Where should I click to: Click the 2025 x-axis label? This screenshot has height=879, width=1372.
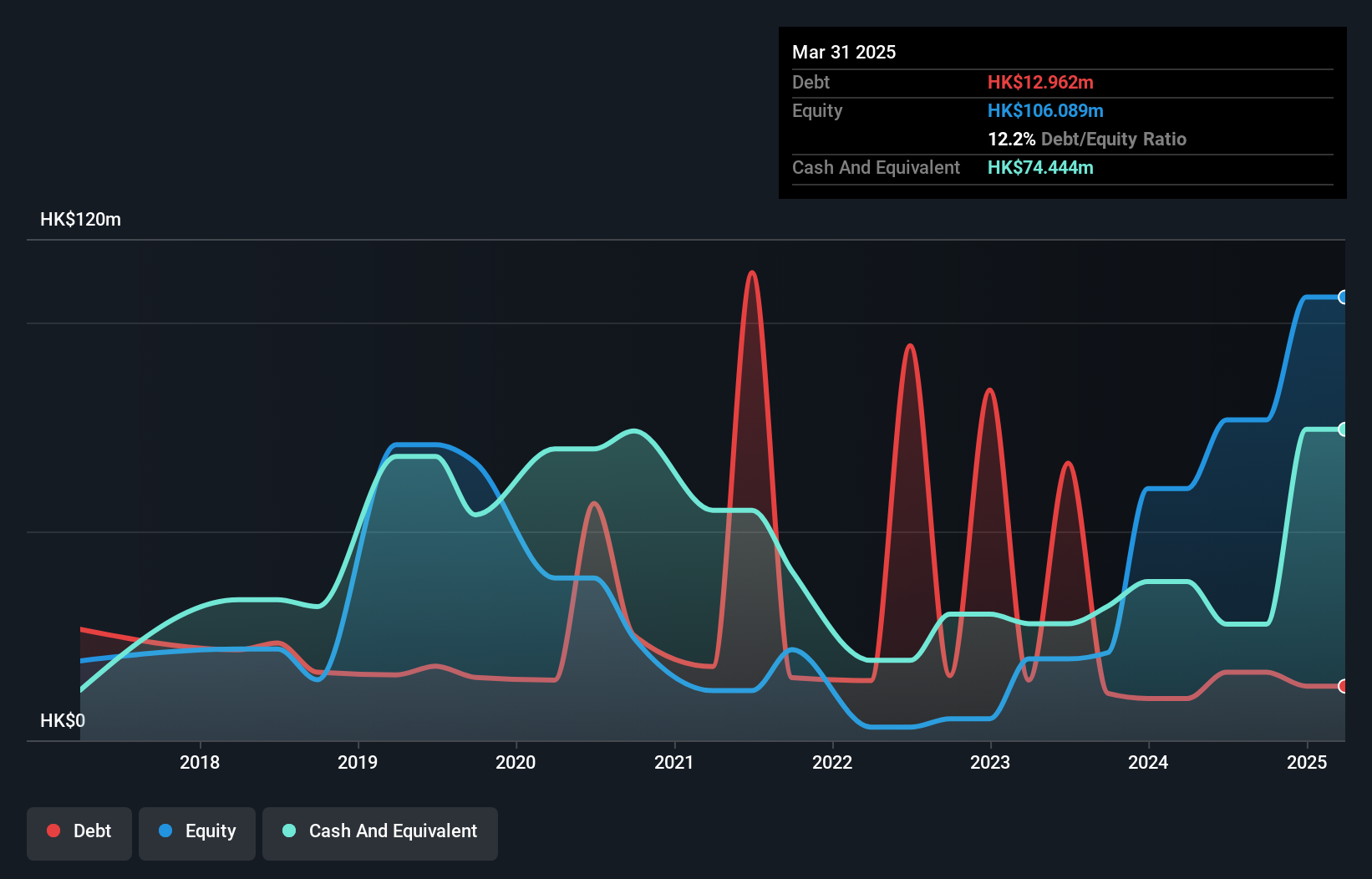point(1307,762)
